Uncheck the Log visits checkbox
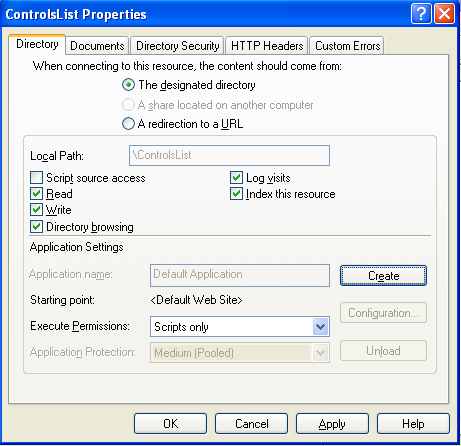The image size is (461, 446). pos(236,178)
